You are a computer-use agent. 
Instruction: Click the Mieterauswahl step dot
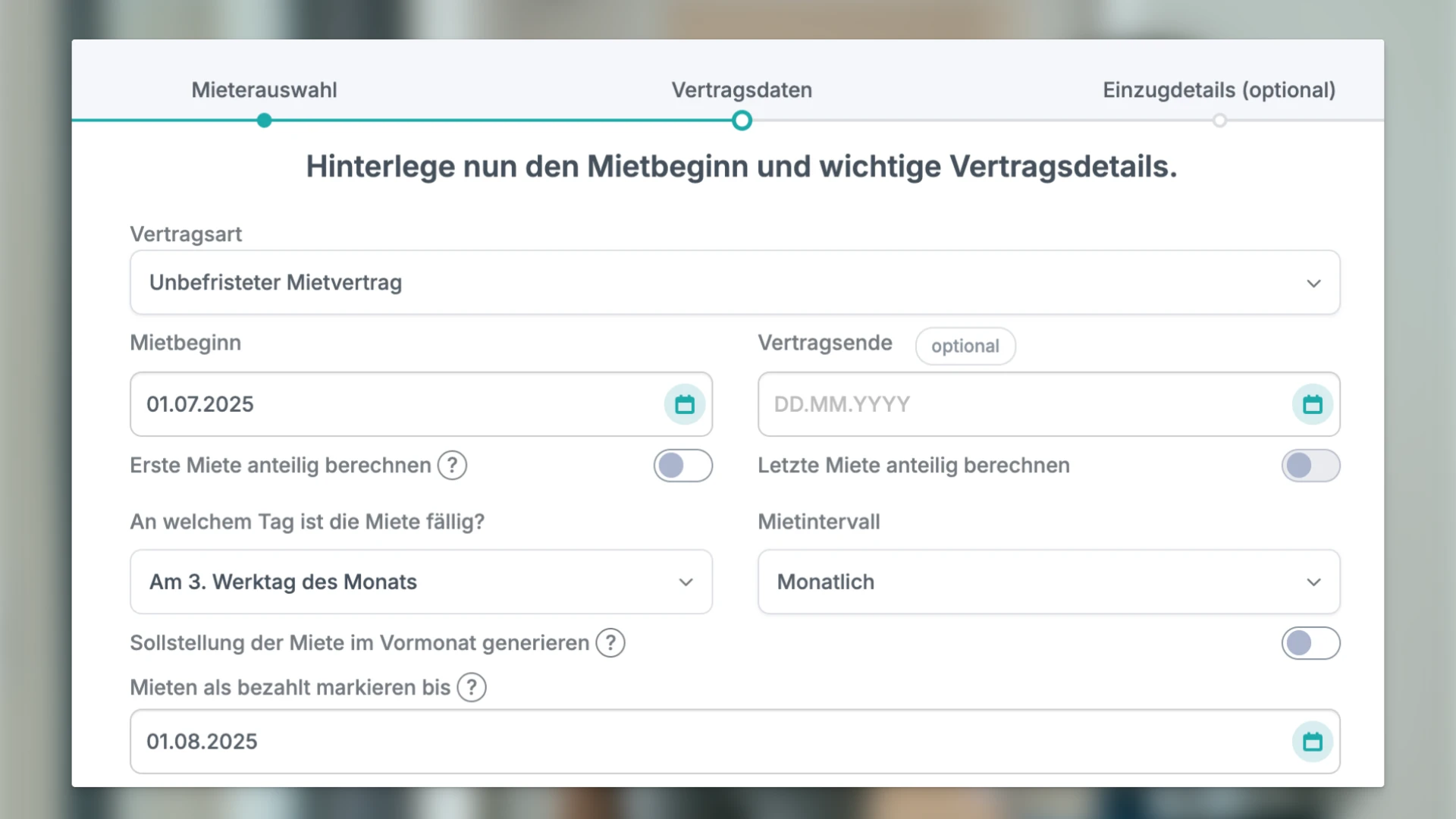[x=264, y=121]
